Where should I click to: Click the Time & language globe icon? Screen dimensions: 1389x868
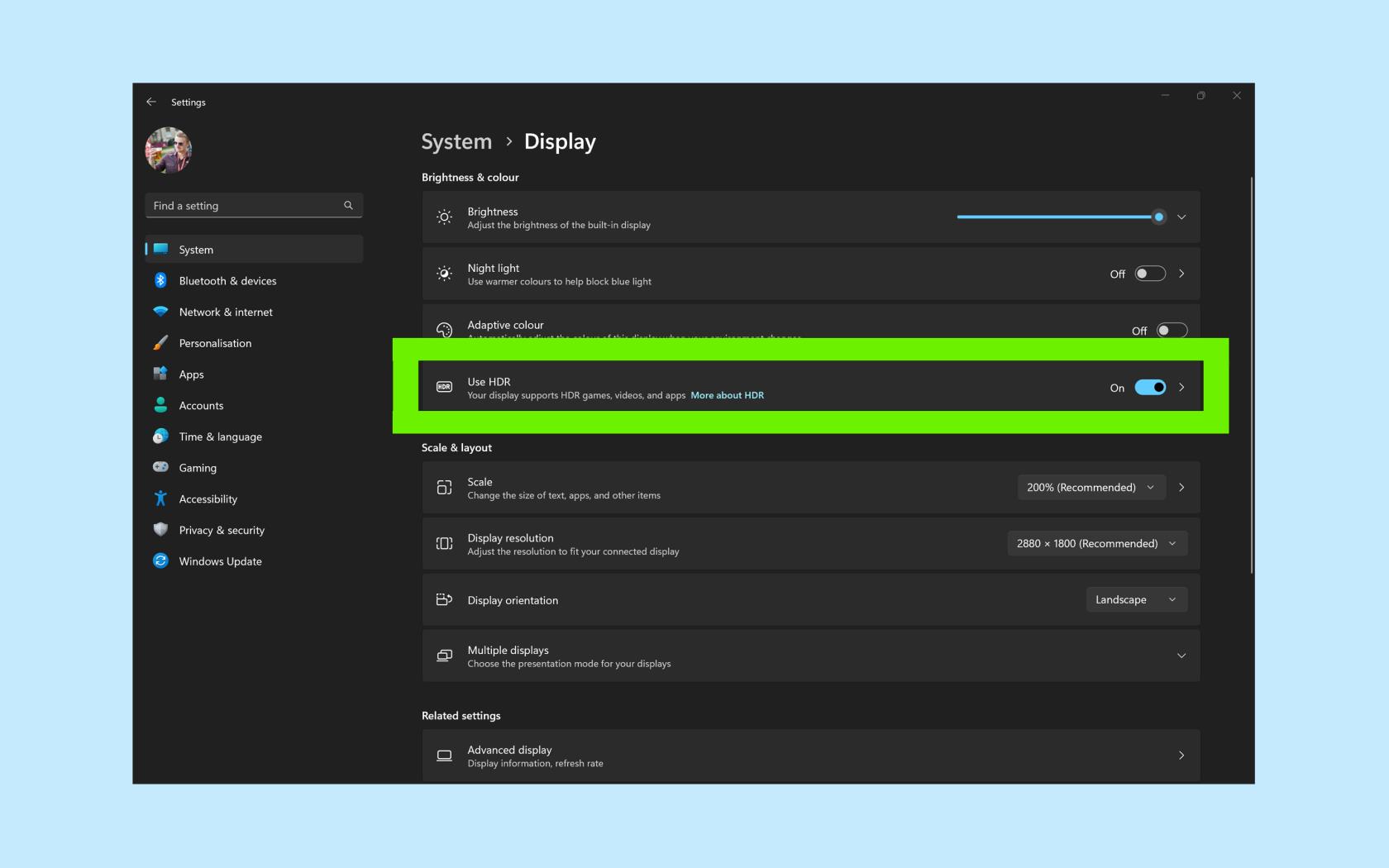click(x=160, y=436)
